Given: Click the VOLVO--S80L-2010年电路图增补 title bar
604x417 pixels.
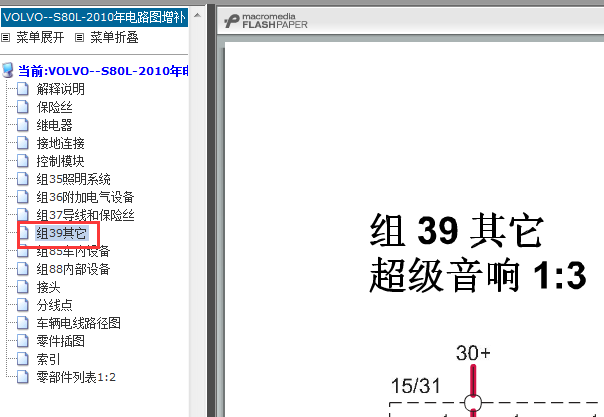Looking at the screenshot, I should tap(94, 17).
